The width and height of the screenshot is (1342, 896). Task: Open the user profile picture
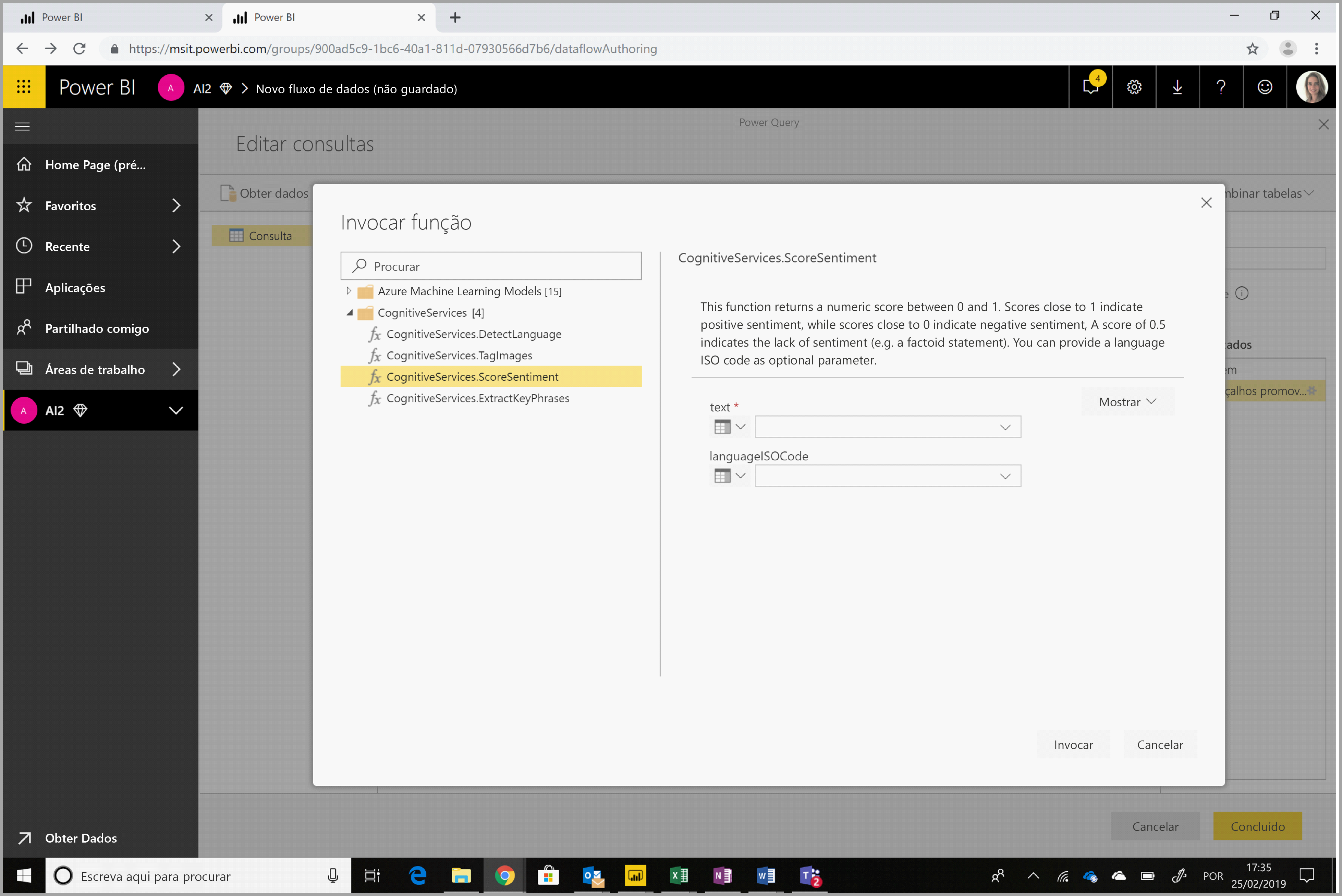[1312, 87]
